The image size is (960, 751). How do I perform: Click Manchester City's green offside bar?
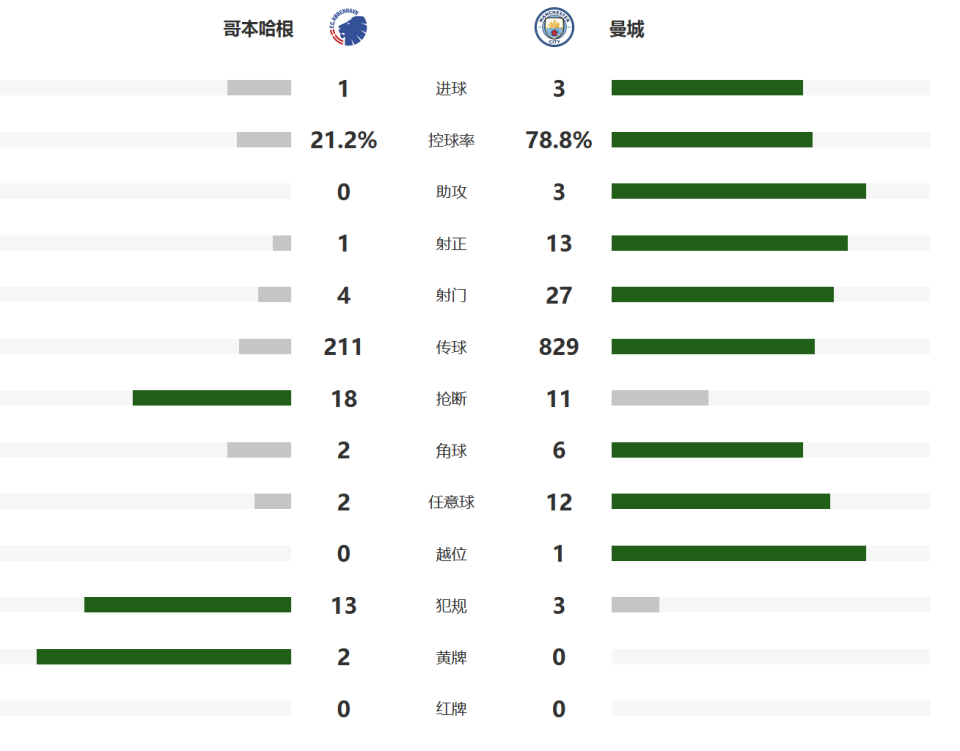[738, 553]
